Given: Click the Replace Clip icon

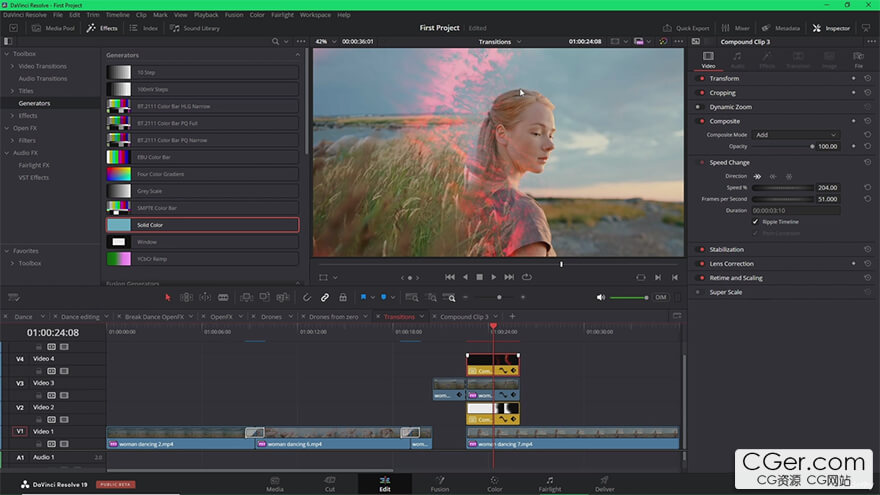Looking at the screenshot, I should click(282, 297).
